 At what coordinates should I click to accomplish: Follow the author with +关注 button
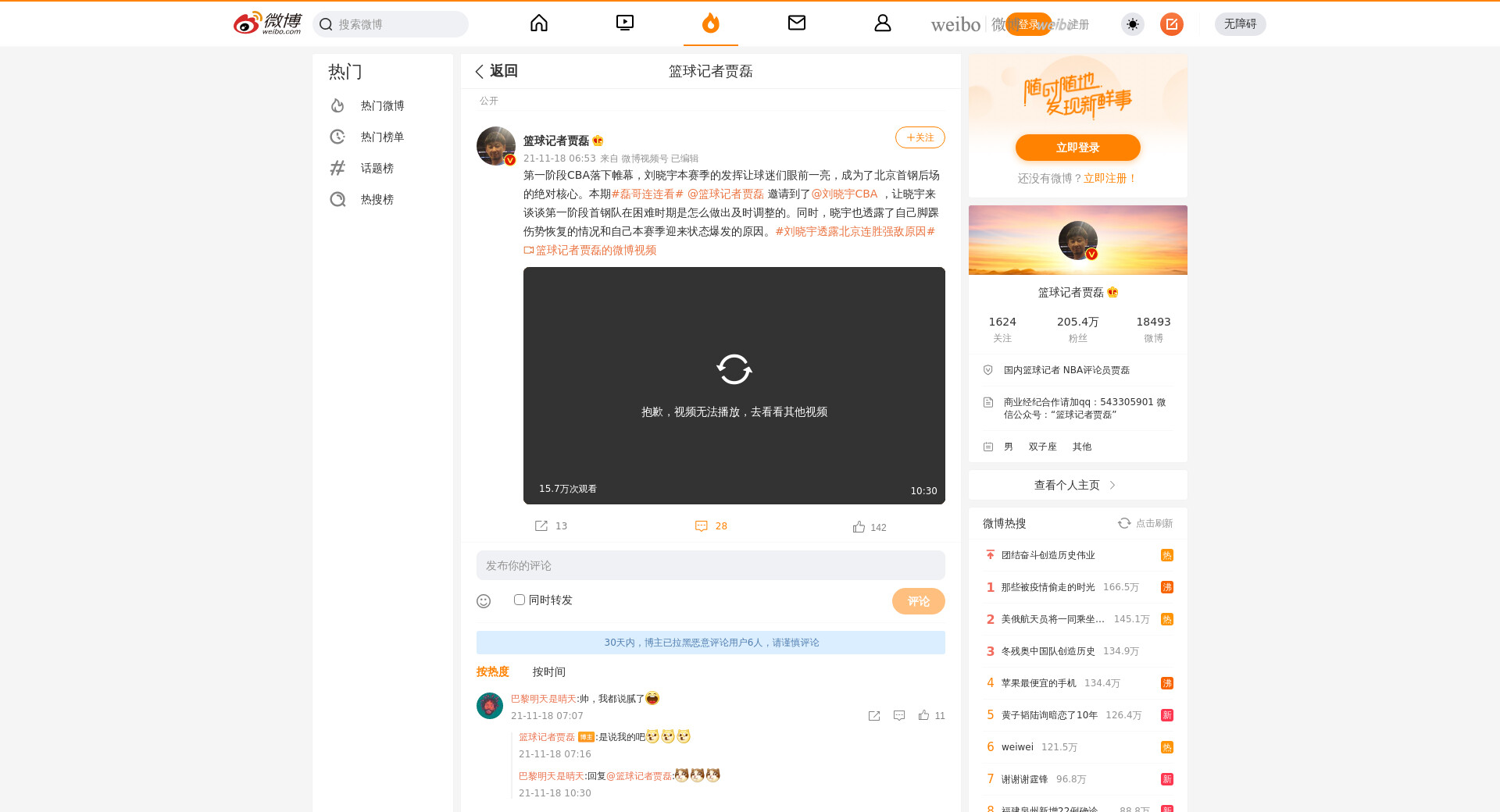click(x=920, y=137)
